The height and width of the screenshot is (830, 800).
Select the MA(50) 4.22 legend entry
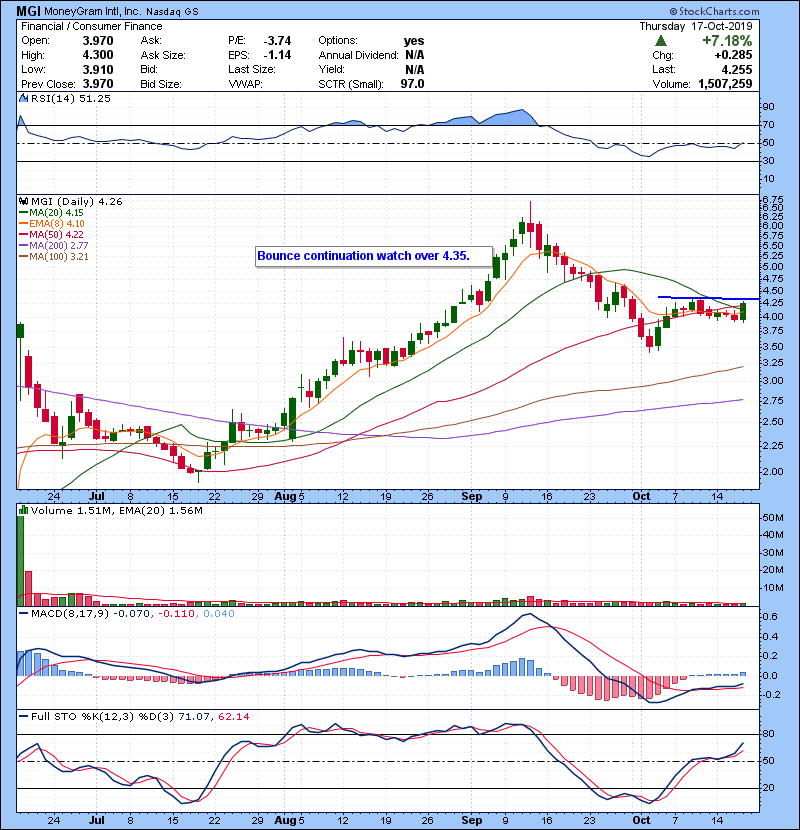(51, 234)
